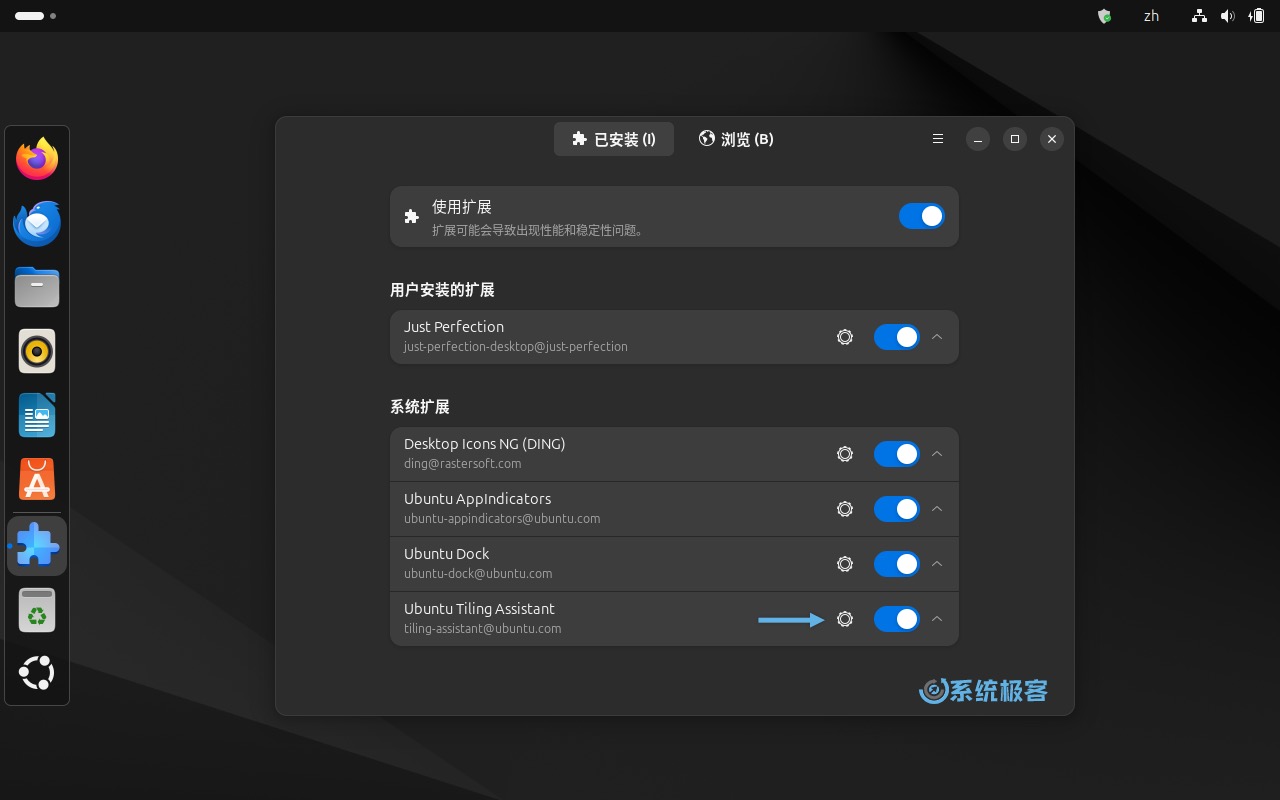
Task: Switch to the 已安装 (I) tab
Action: 614,139
